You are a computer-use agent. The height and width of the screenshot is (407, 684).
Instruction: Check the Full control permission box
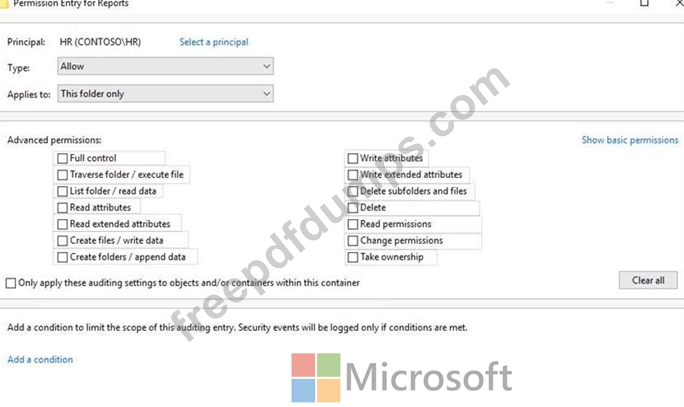point(62,158)
